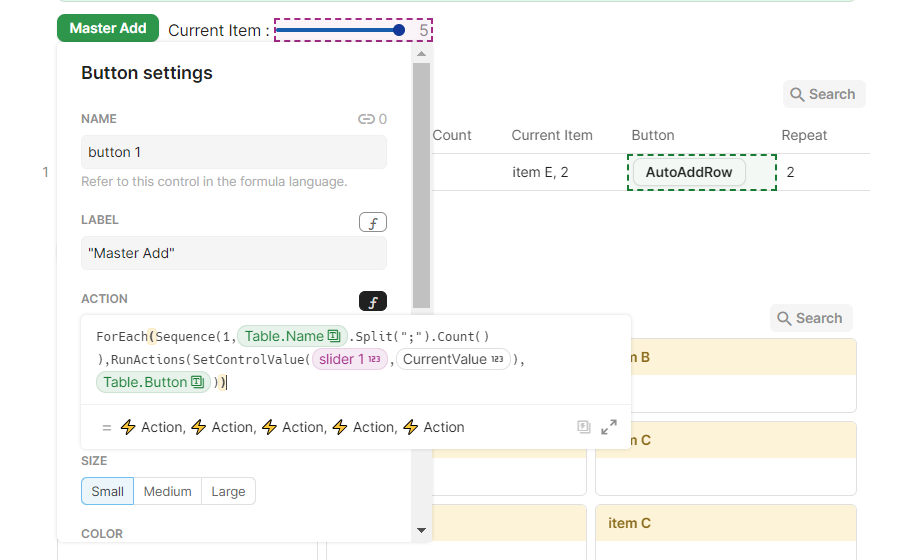Select the Medium size option
Image resolution: width=910 pixels, height=560 pixels.
[168, 491]
